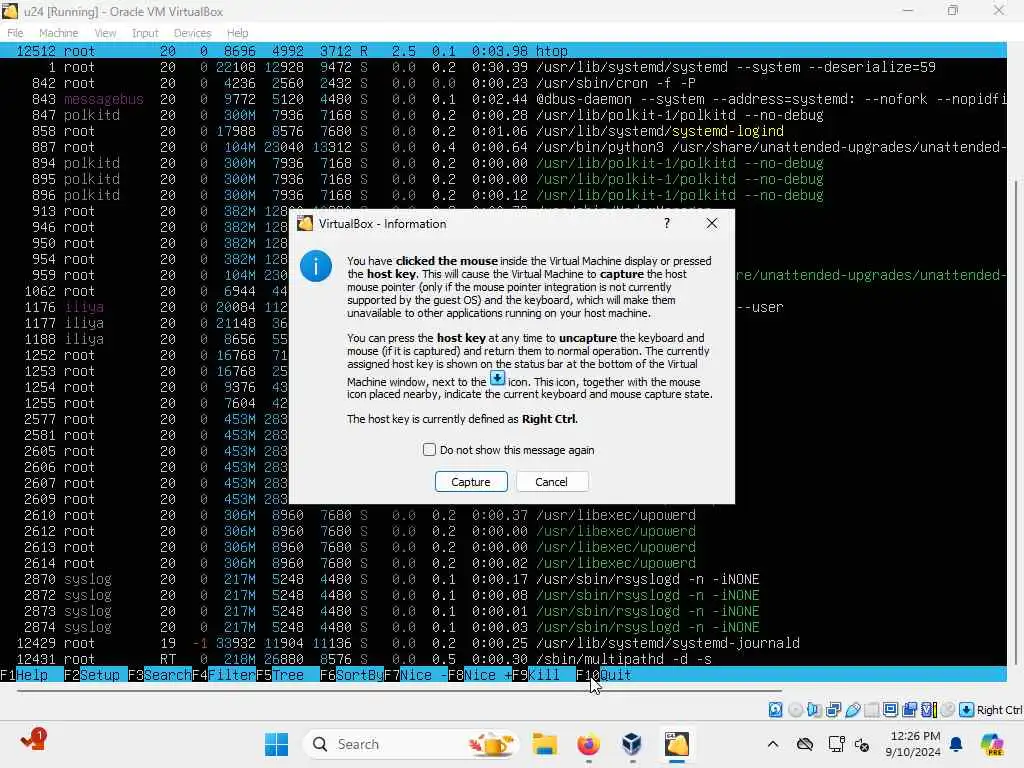Click F6 SortBy in htop bar
The width and height of the screenshot is (1024, 768).
[x=351, y=675]
